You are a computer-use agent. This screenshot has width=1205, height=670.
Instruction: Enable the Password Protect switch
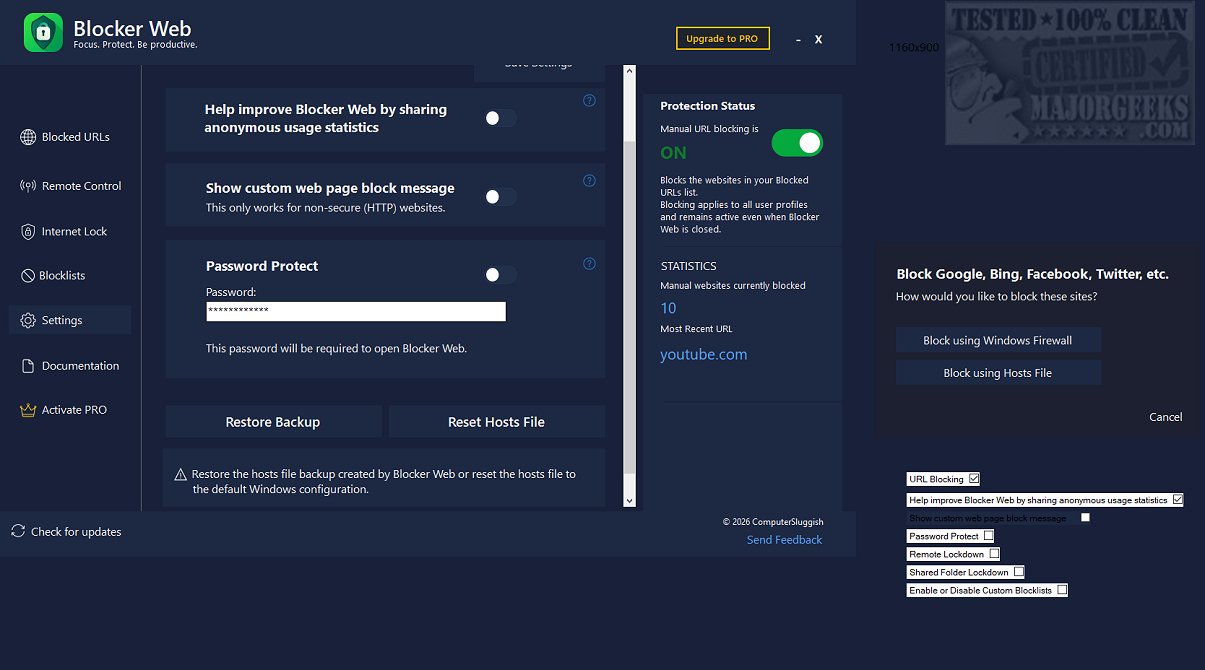[501, 274]
